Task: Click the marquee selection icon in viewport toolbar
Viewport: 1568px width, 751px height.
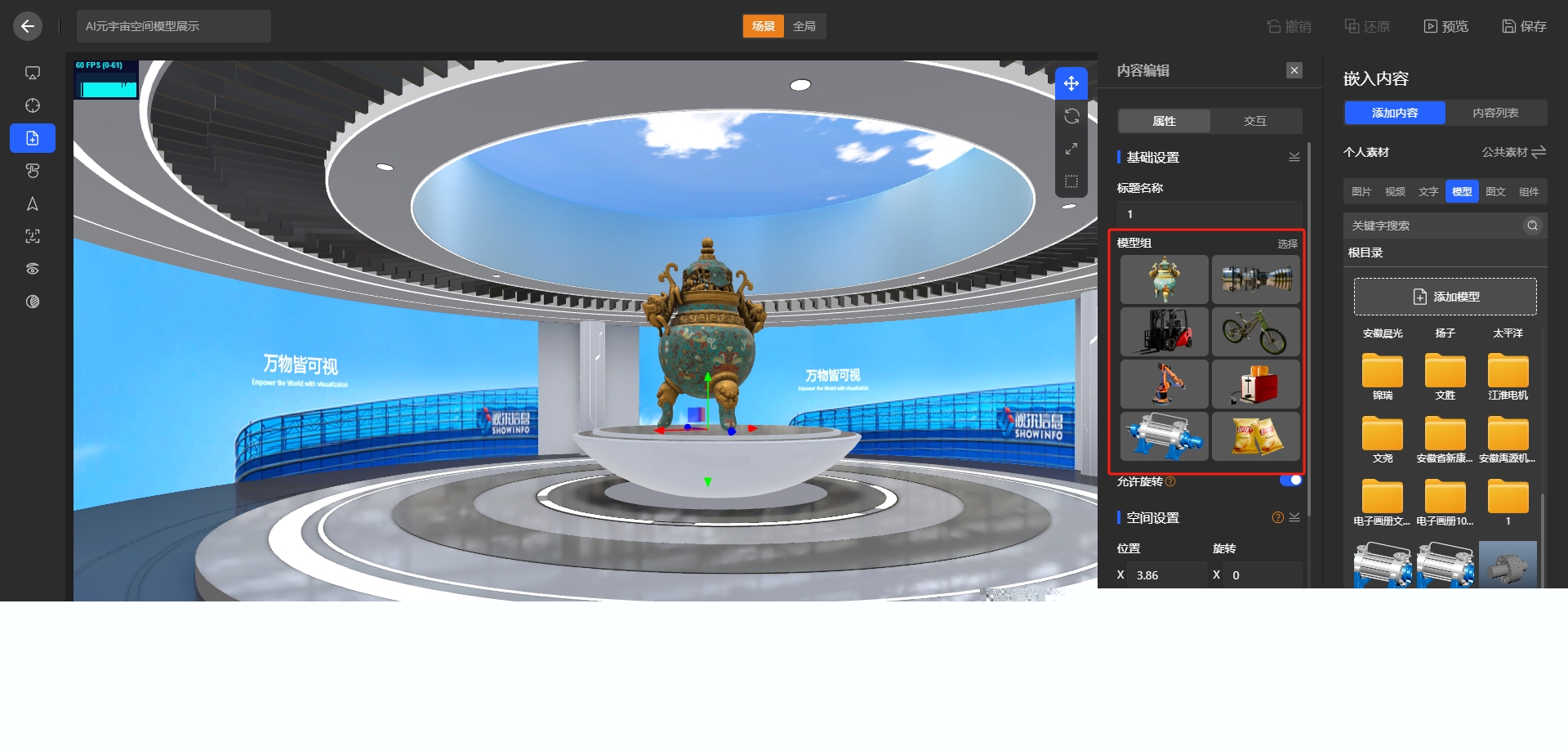Action: [1071, 181]
